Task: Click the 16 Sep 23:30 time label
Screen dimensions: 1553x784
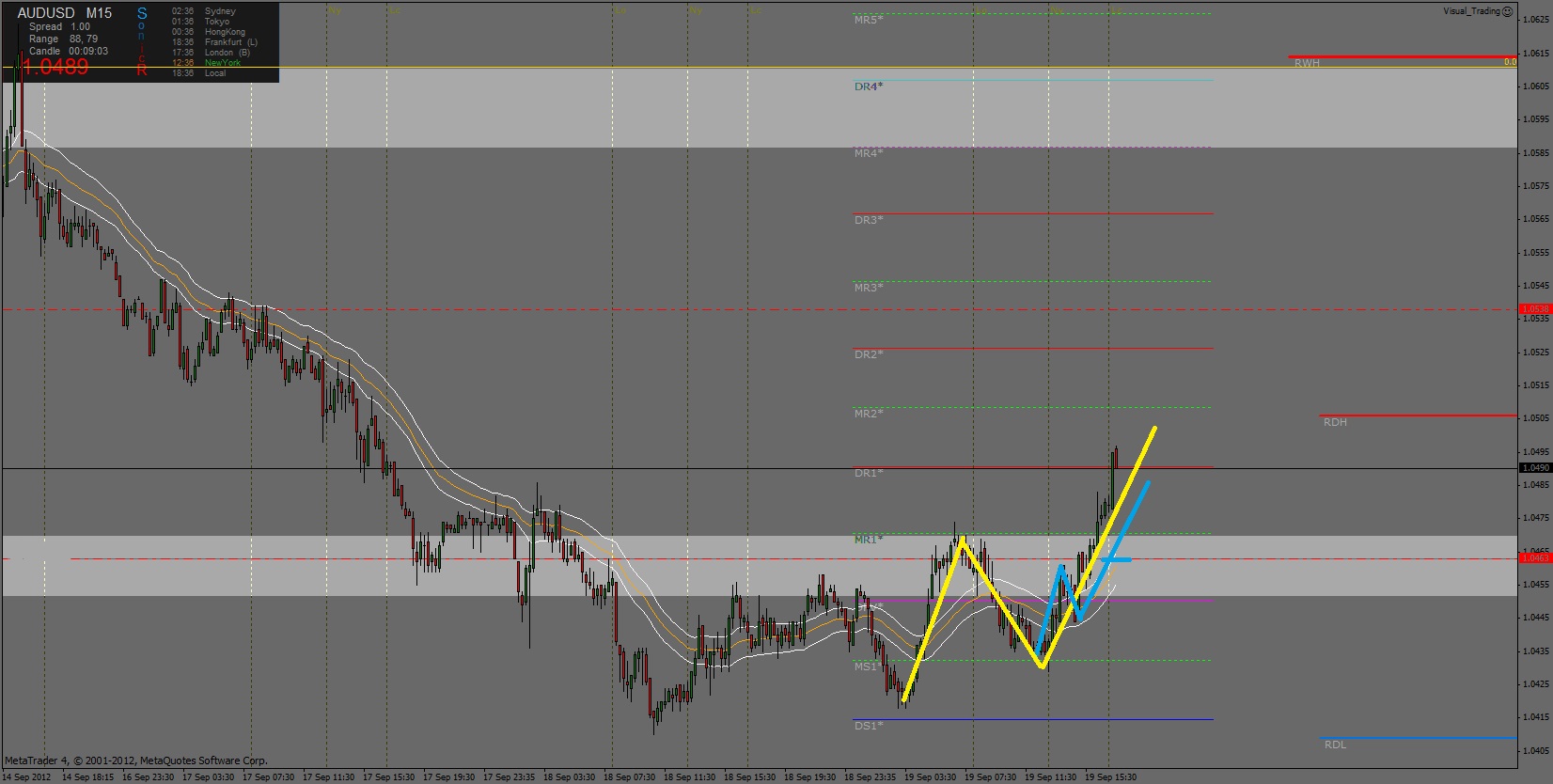Action: click(x=148, y=777)
